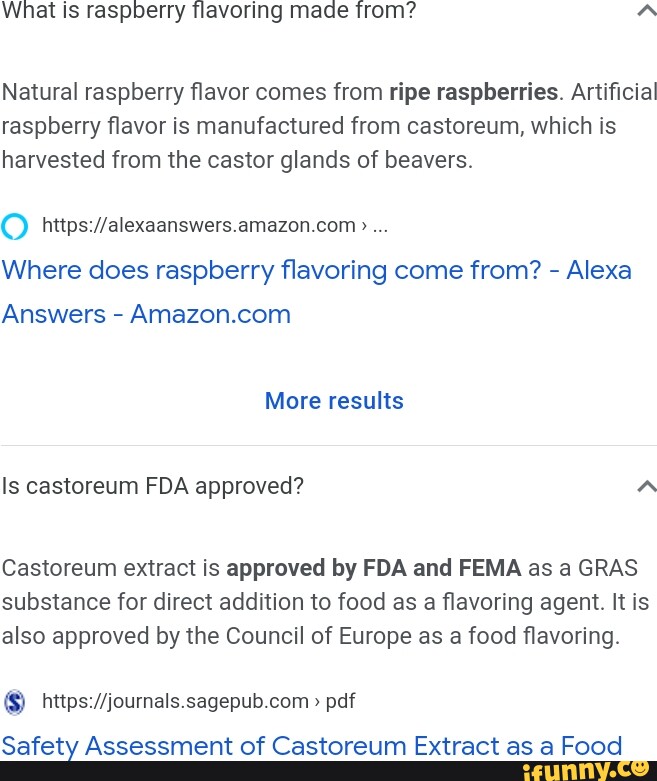The image size is (657, 781).
Task: Click the iFunny smiley face emoji icon
Action: (641, 767)
